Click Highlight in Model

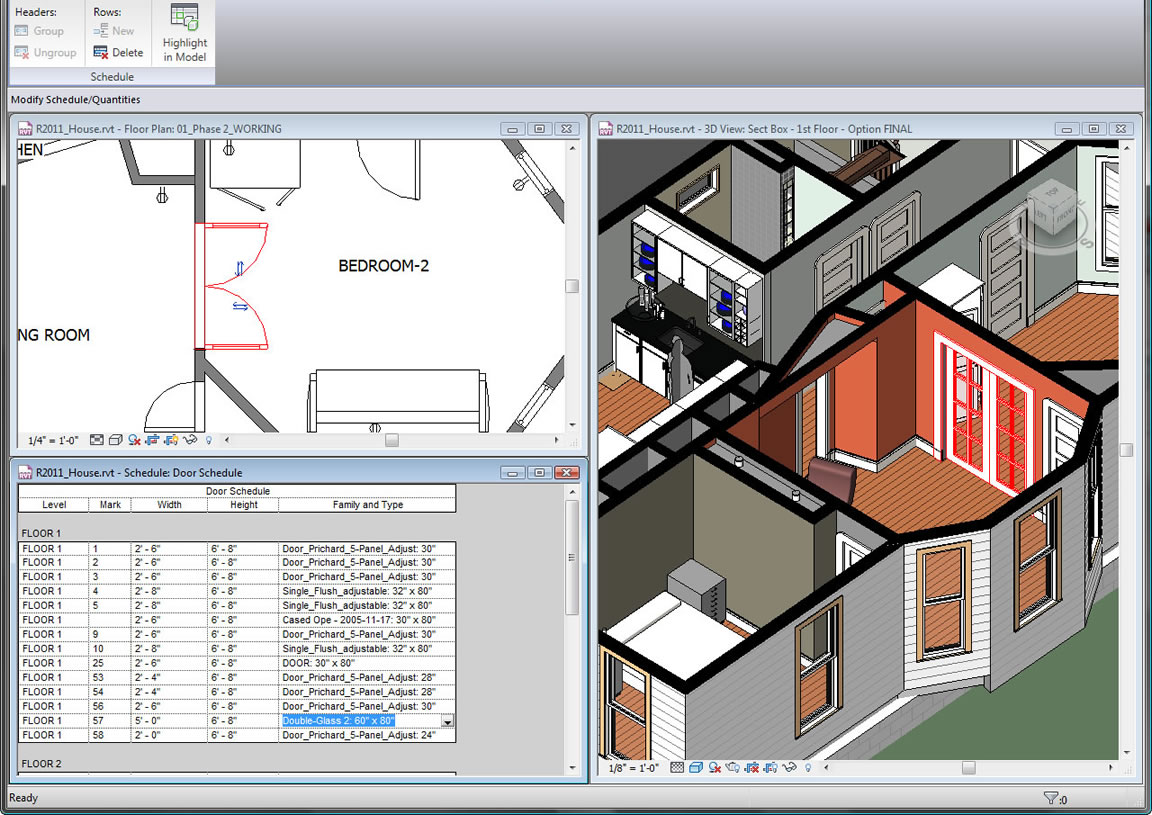(184, 33)
